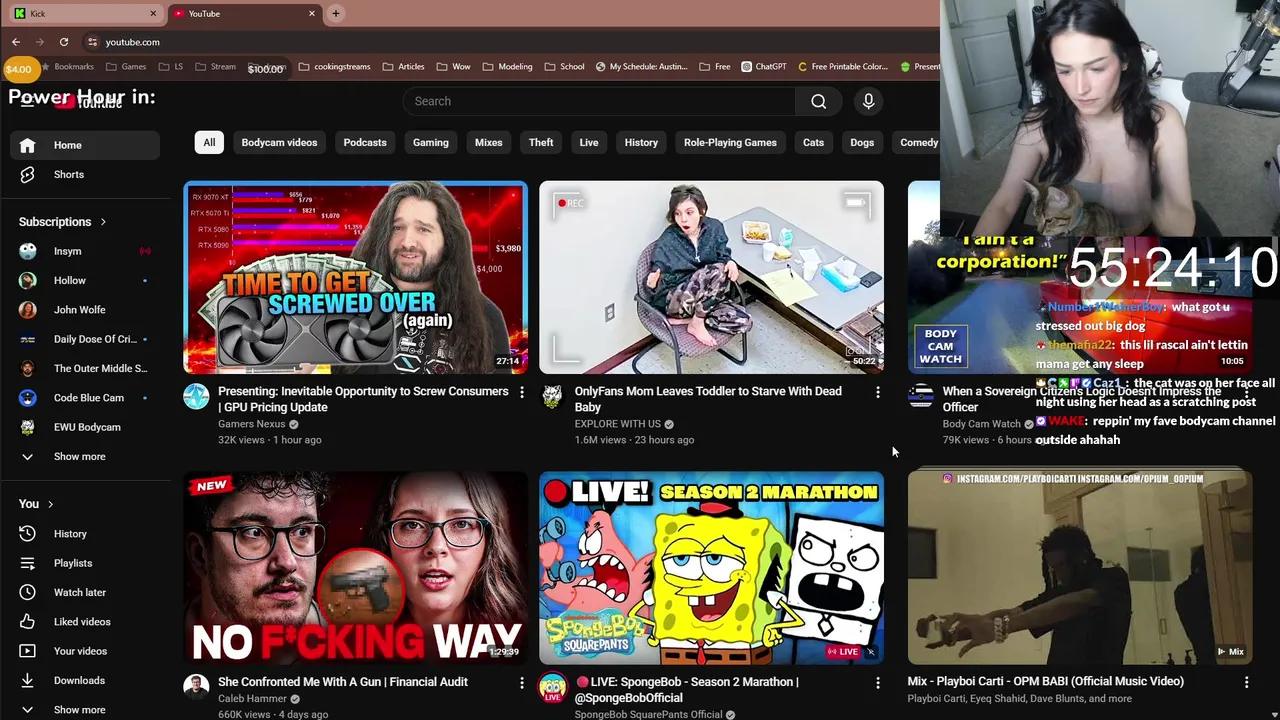Open Playlists in the sidebar
The height and width of the screenshot is (720, 1280).
click(85, 563)
